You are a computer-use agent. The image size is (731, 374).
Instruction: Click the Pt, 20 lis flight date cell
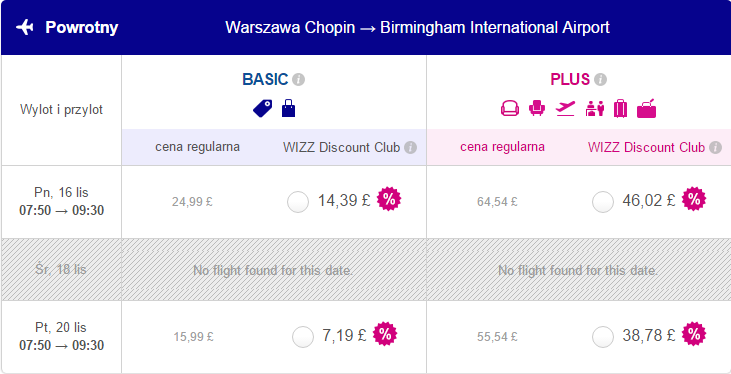(62, 337)
